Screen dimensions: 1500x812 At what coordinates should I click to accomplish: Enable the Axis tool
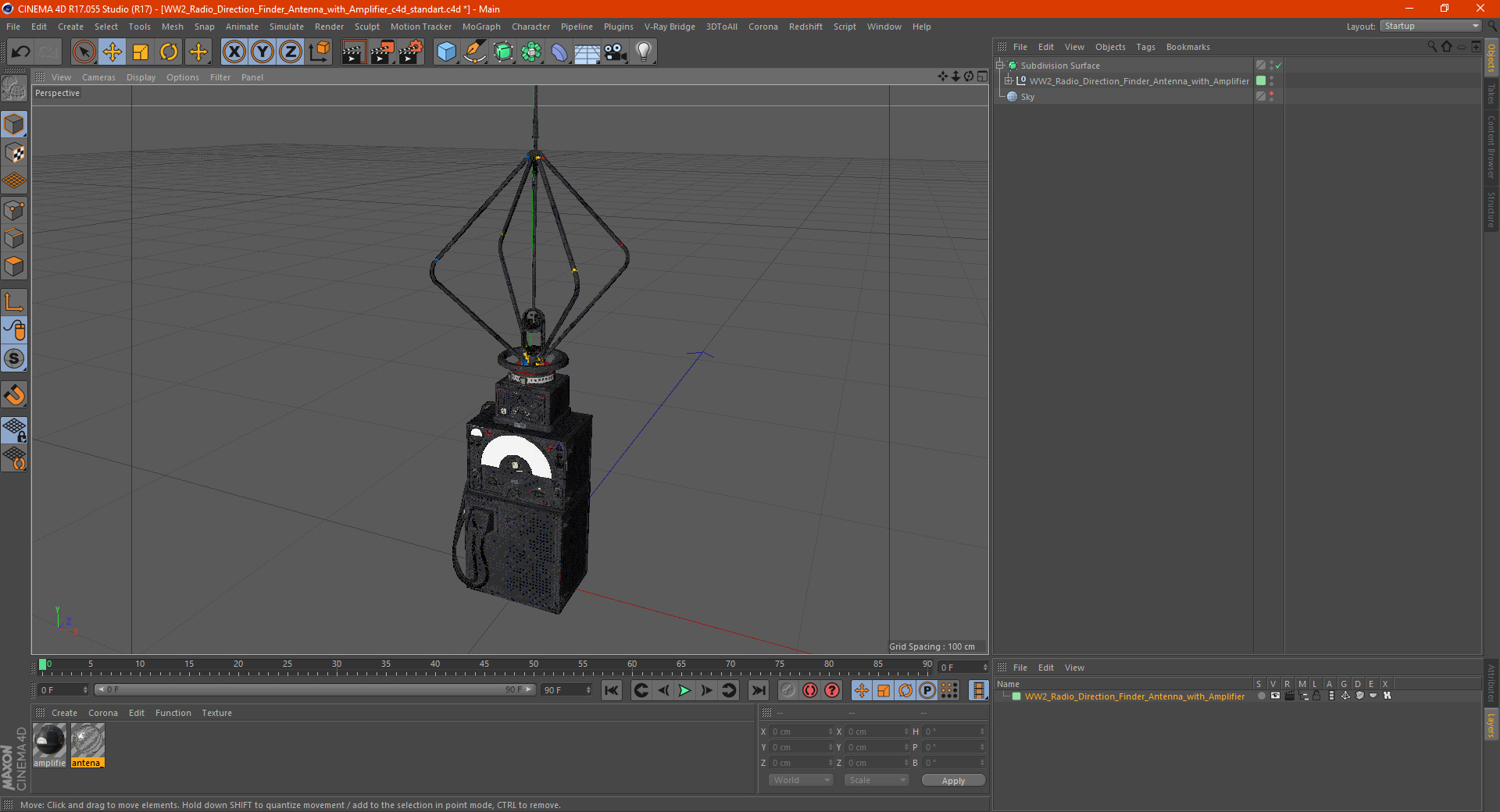tap(14, 302)
